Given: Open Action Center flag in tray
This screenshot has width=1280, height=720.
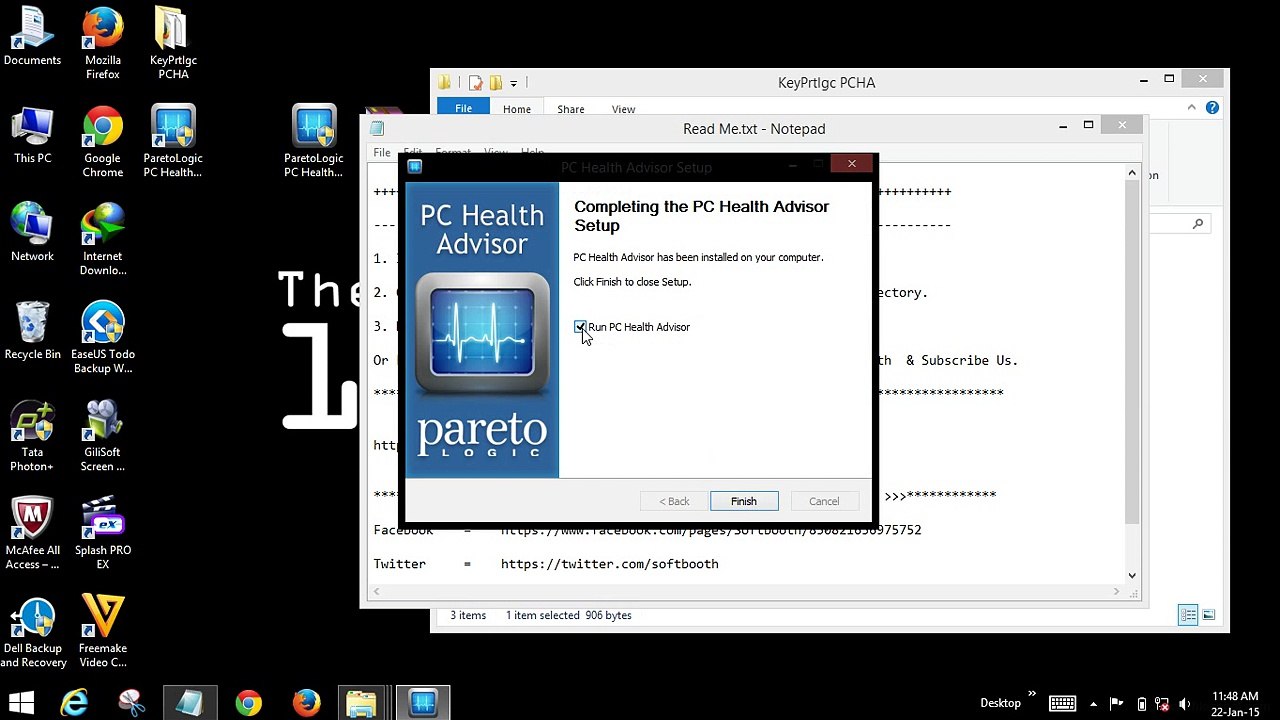Looking at the screenshot, I should tap(1117, 703).
